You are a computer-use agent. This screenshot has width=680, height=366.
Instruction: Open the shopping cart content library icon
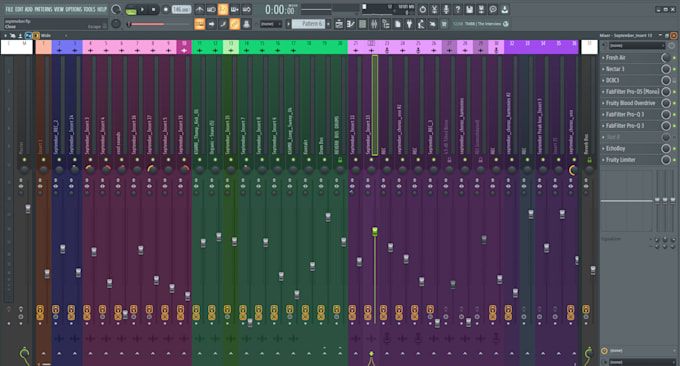pos(444,24)
